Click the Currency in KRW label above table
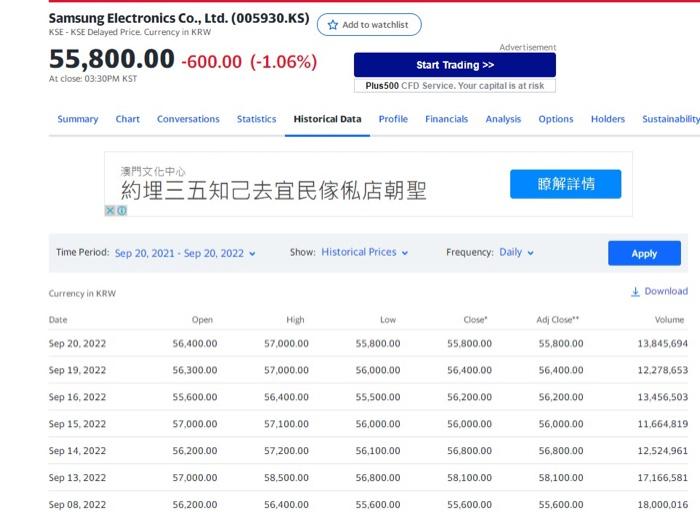Image resolution: width=700 pixels, height=514 pixels. (x=82, y=293)
